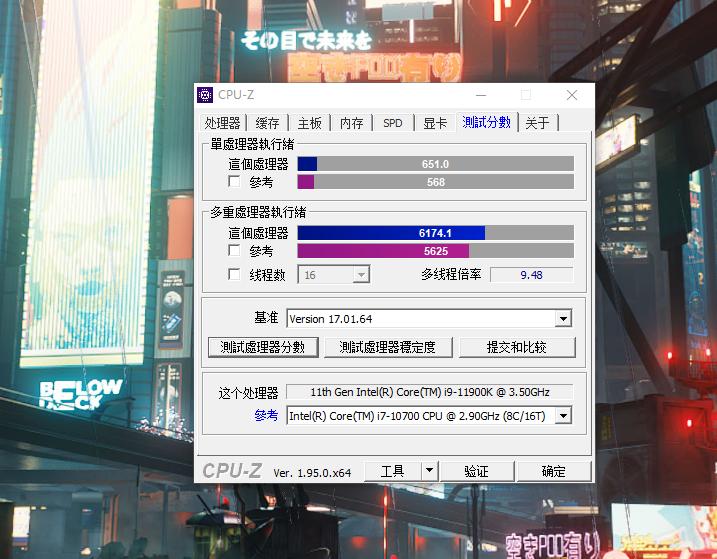Screen dimensions: 717x559
Task: Switch to the 显卡 tab
Action: coord(435,123)
